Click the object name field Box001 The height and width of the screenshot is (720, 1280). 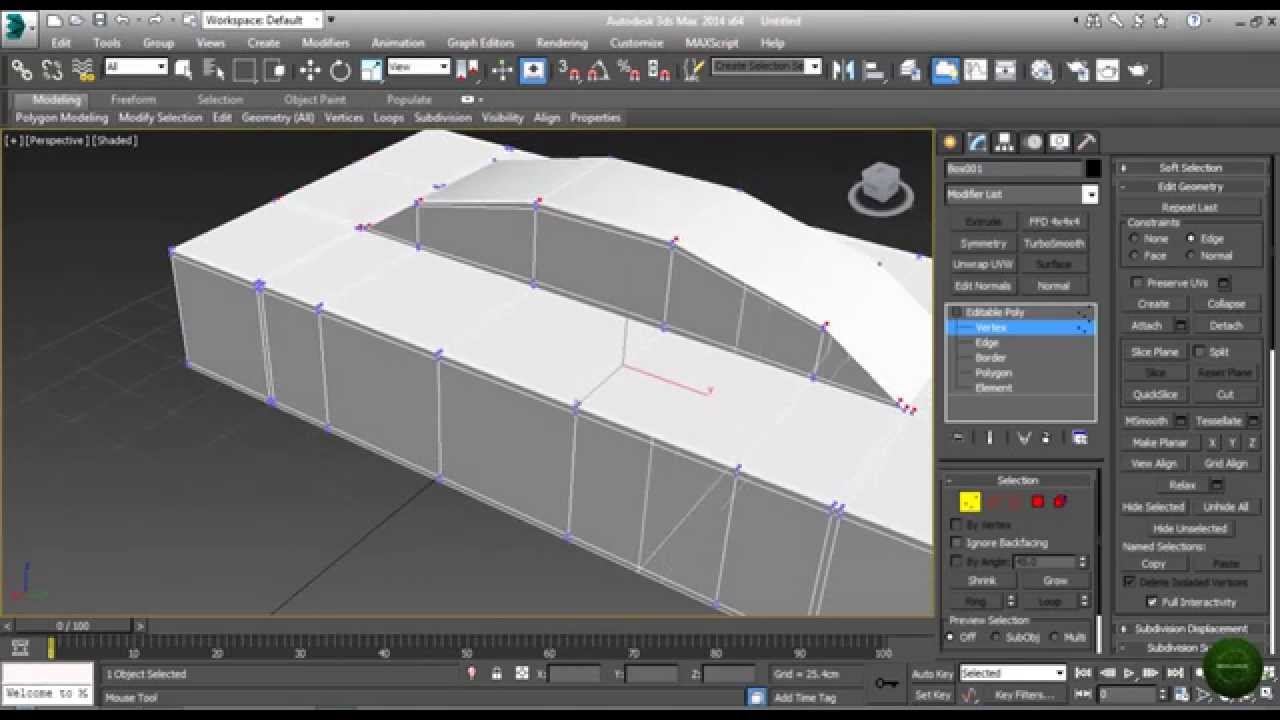pos(1014,169)
